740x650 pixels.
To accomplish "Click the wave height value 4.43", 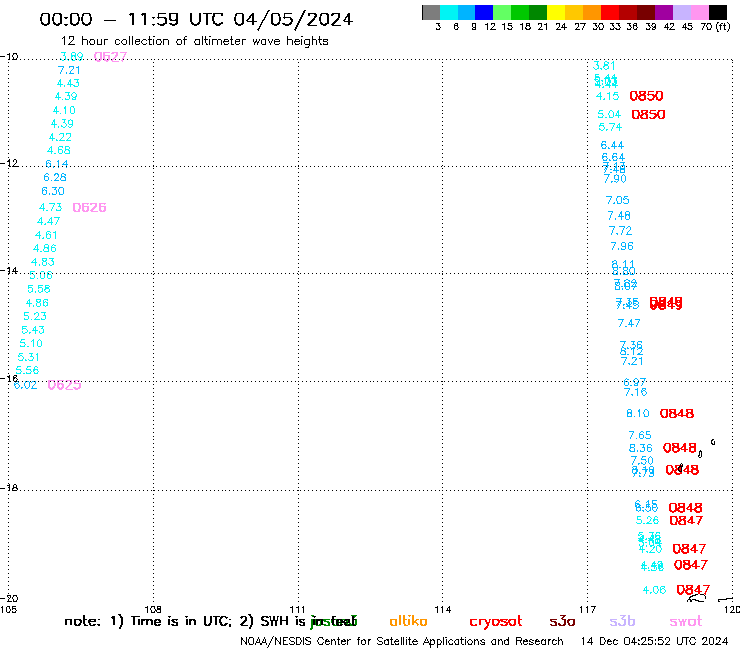I will pos(68,83).
